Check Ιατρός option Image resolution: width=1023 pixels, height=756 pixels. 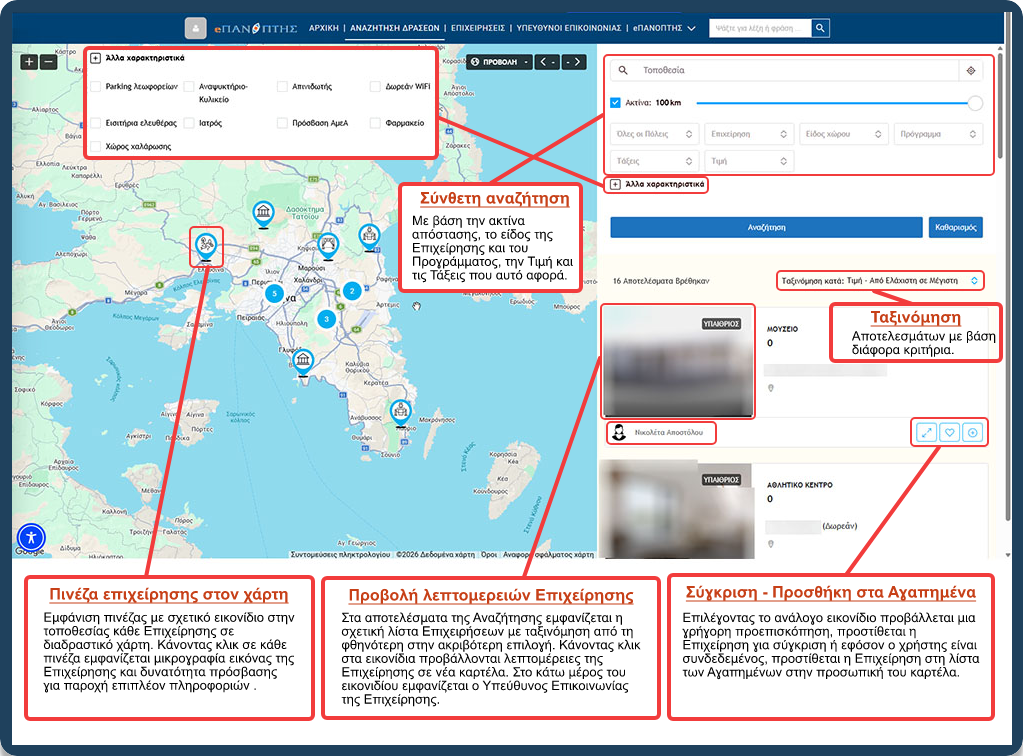coord(189,123)
